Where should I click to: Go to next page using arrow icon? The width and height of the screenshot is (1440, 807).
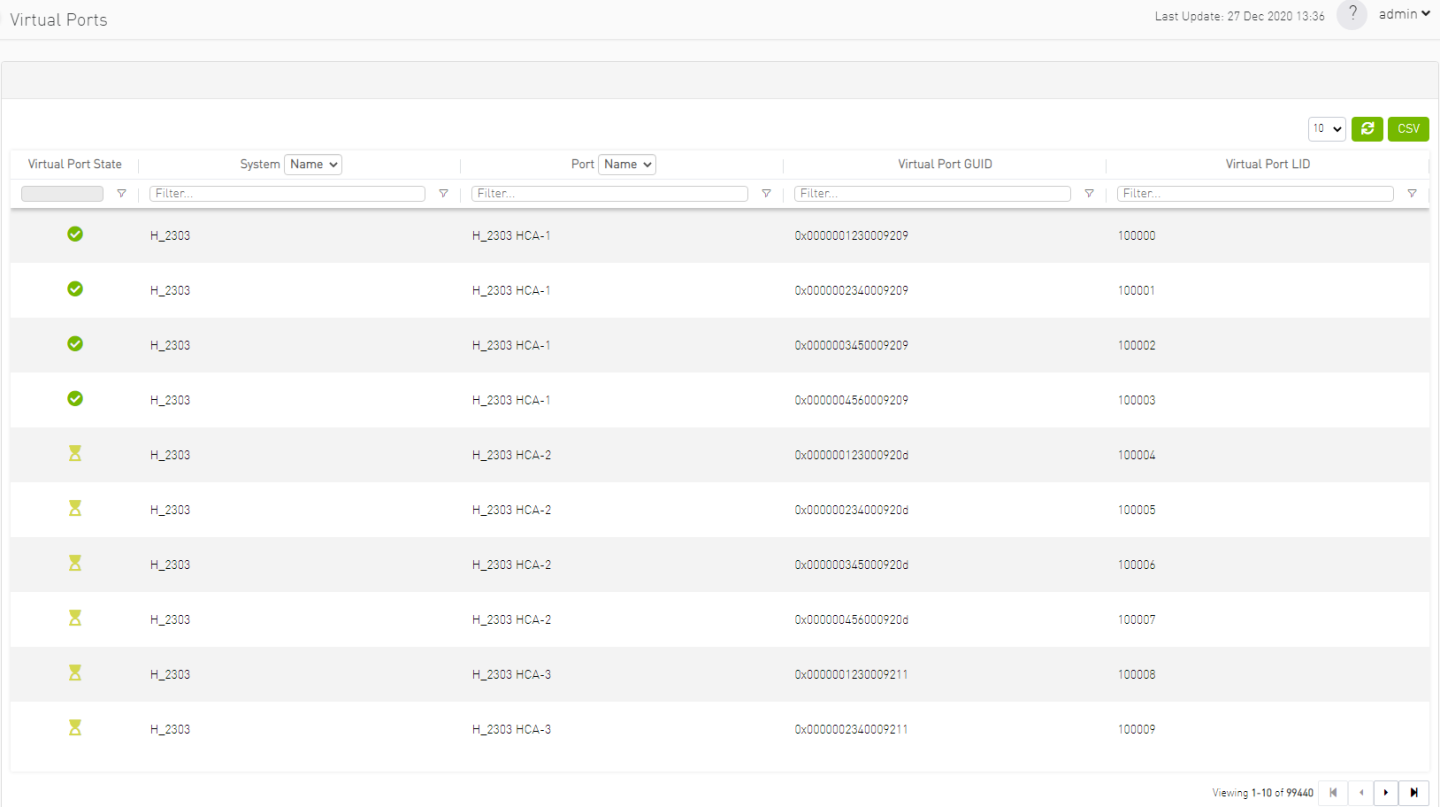pyautogui.click(x=1385, y=792)
